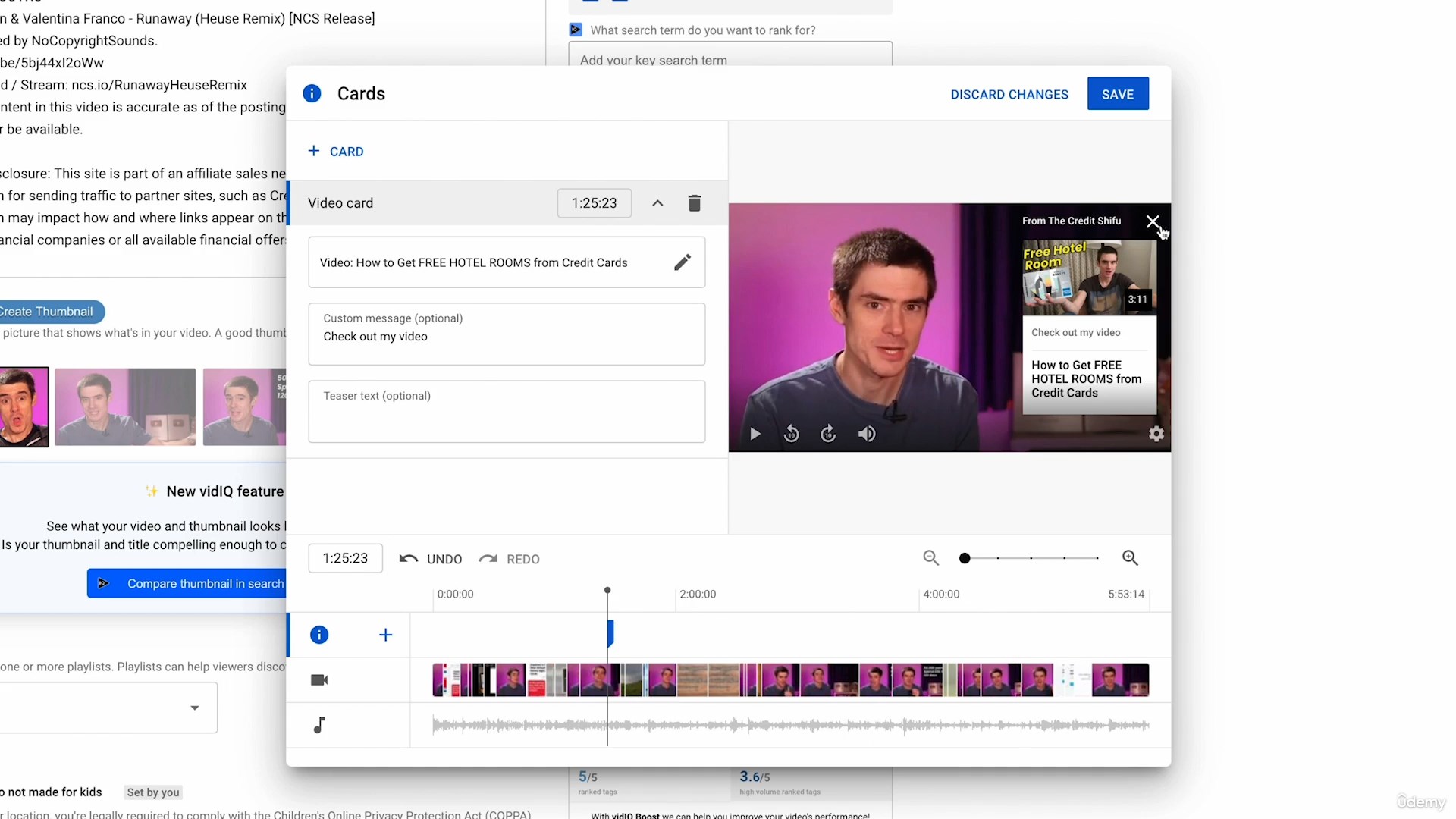This screenshot has height=819, width=1456.
Task: Select the card marker on timeline
Action: (610, 633)
